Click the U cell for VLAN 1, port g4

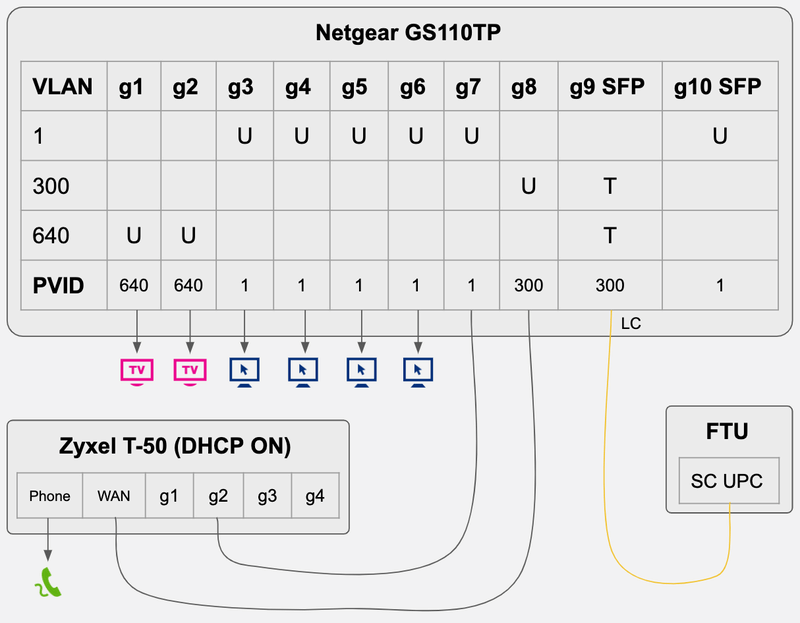(x=302, y=136)
